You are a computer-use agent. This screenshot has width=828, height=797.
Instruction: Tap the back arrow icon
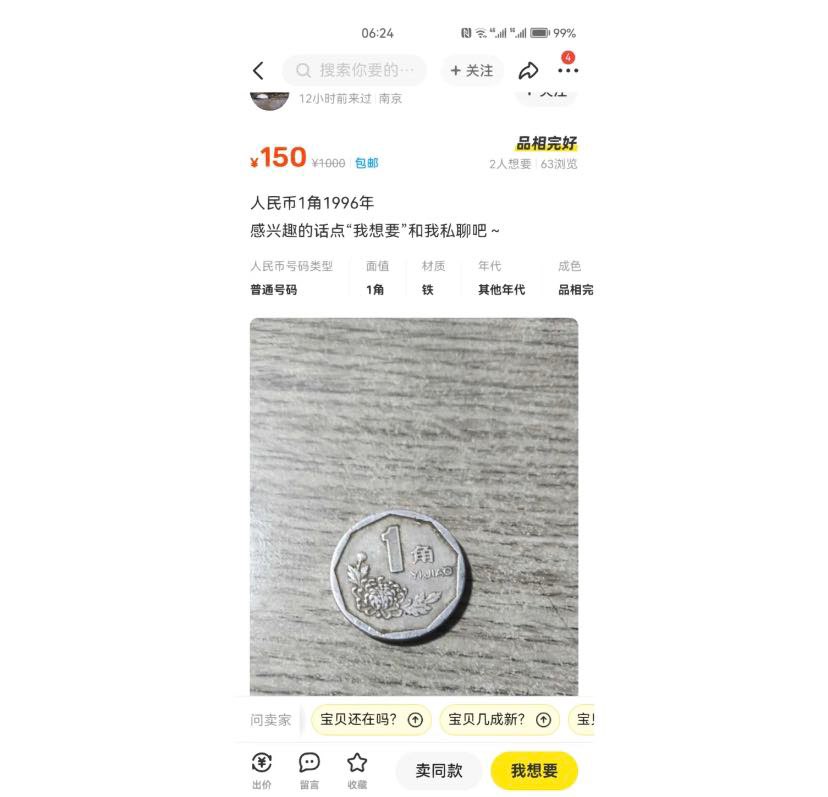258,71
